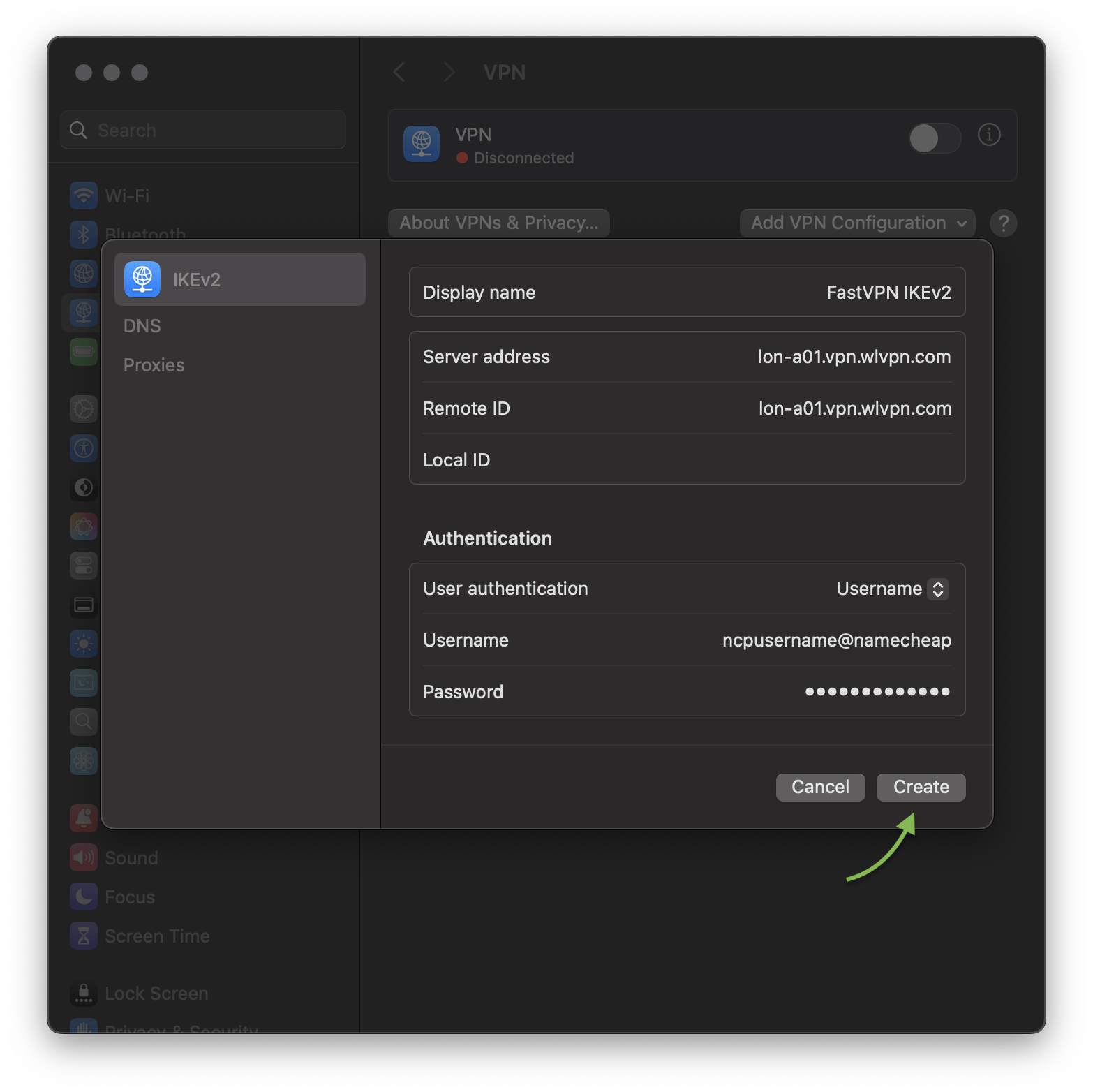This screenshot has height=1092, width=1093.
Task: Go forward with the right chevron
Action: tap(449, 72)
